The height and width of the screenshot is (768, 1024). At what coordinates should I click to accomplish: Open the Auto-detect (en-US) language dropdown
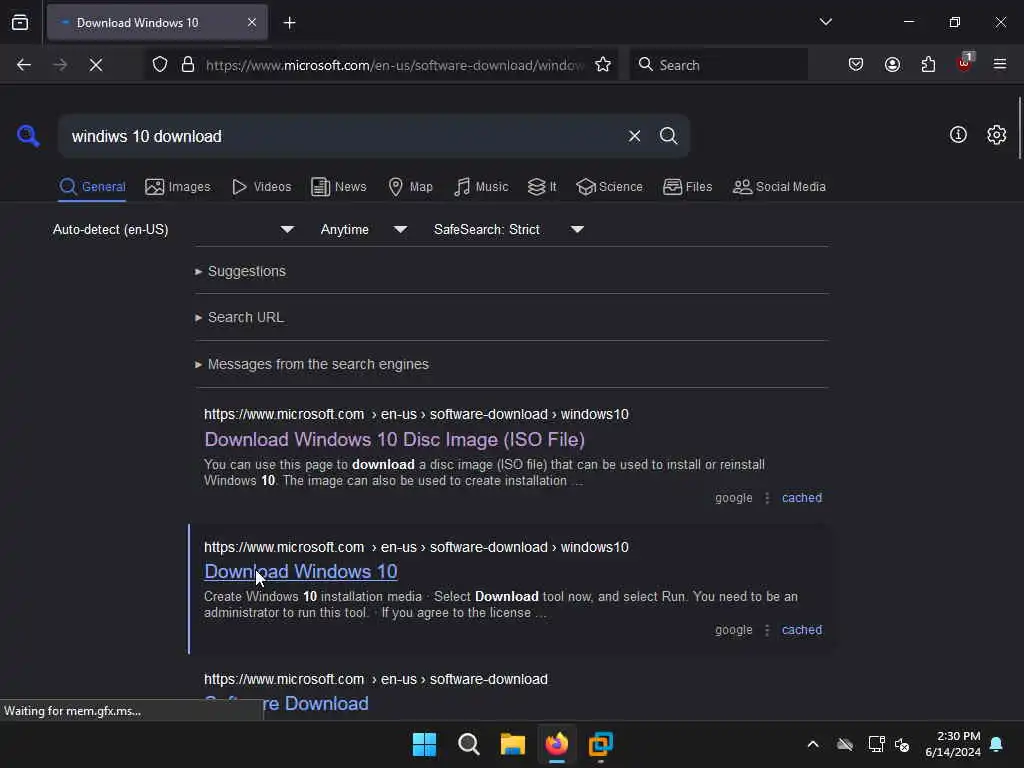[x=173, y=230]
